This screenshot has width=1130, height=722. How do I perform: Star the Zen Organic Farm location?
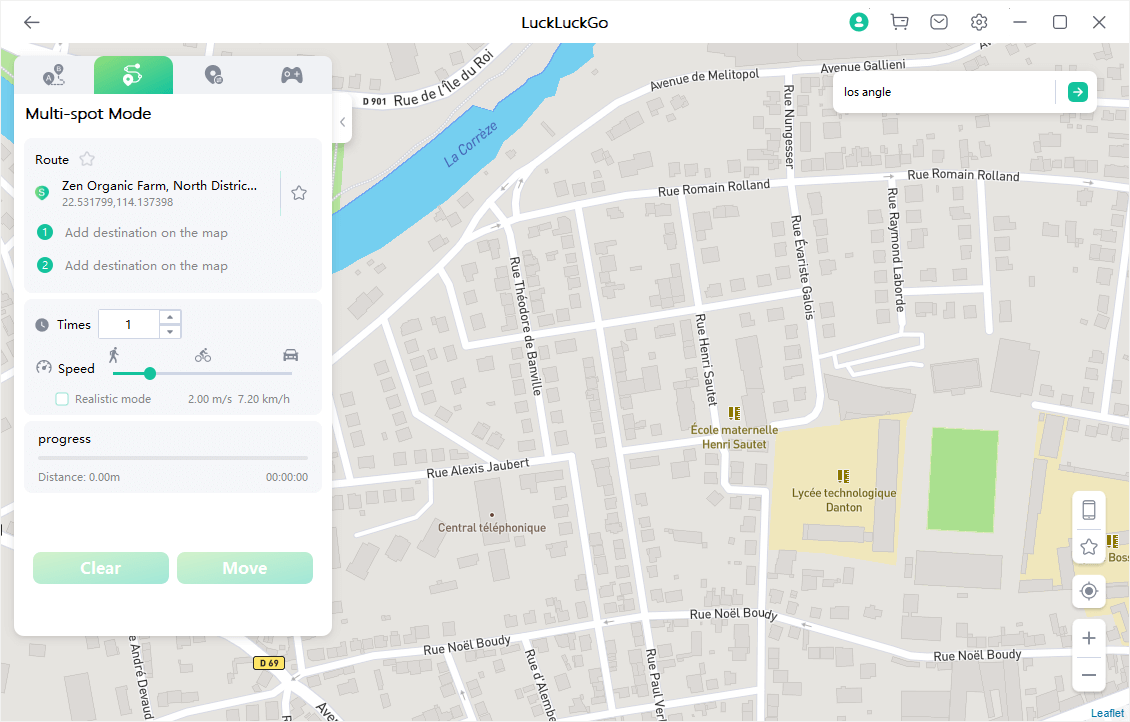click(299, 193)
